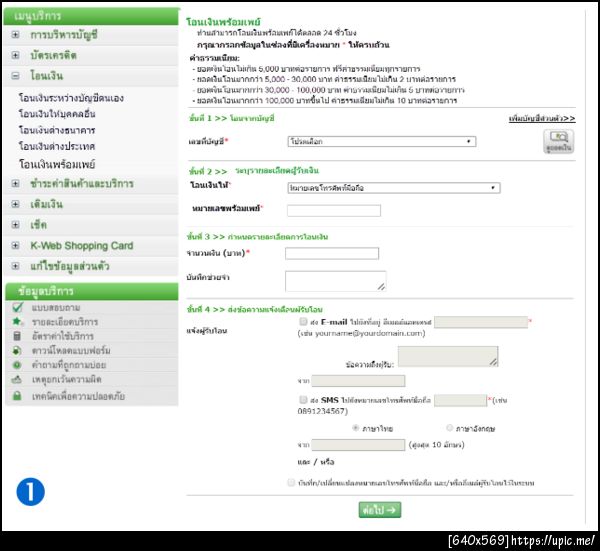Click the จาก field under e-mail message

coord(358,381)
